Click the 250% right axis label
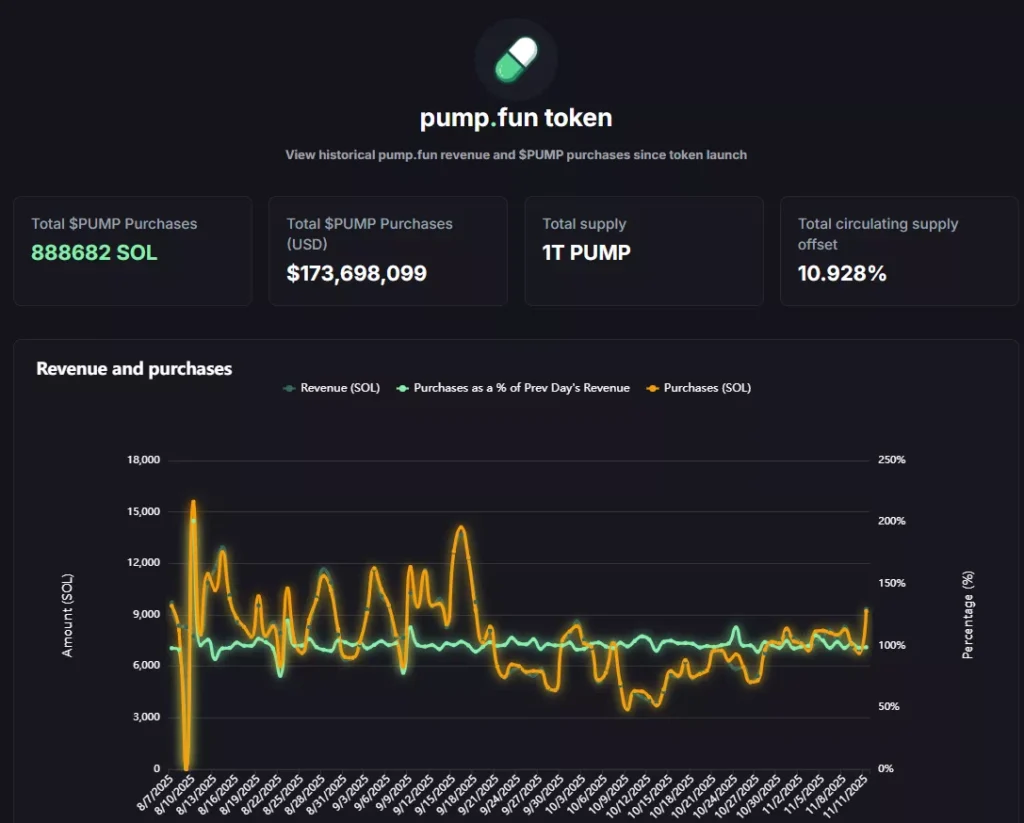The height and width of the screenshot is (823, 1024). [891, 460]
